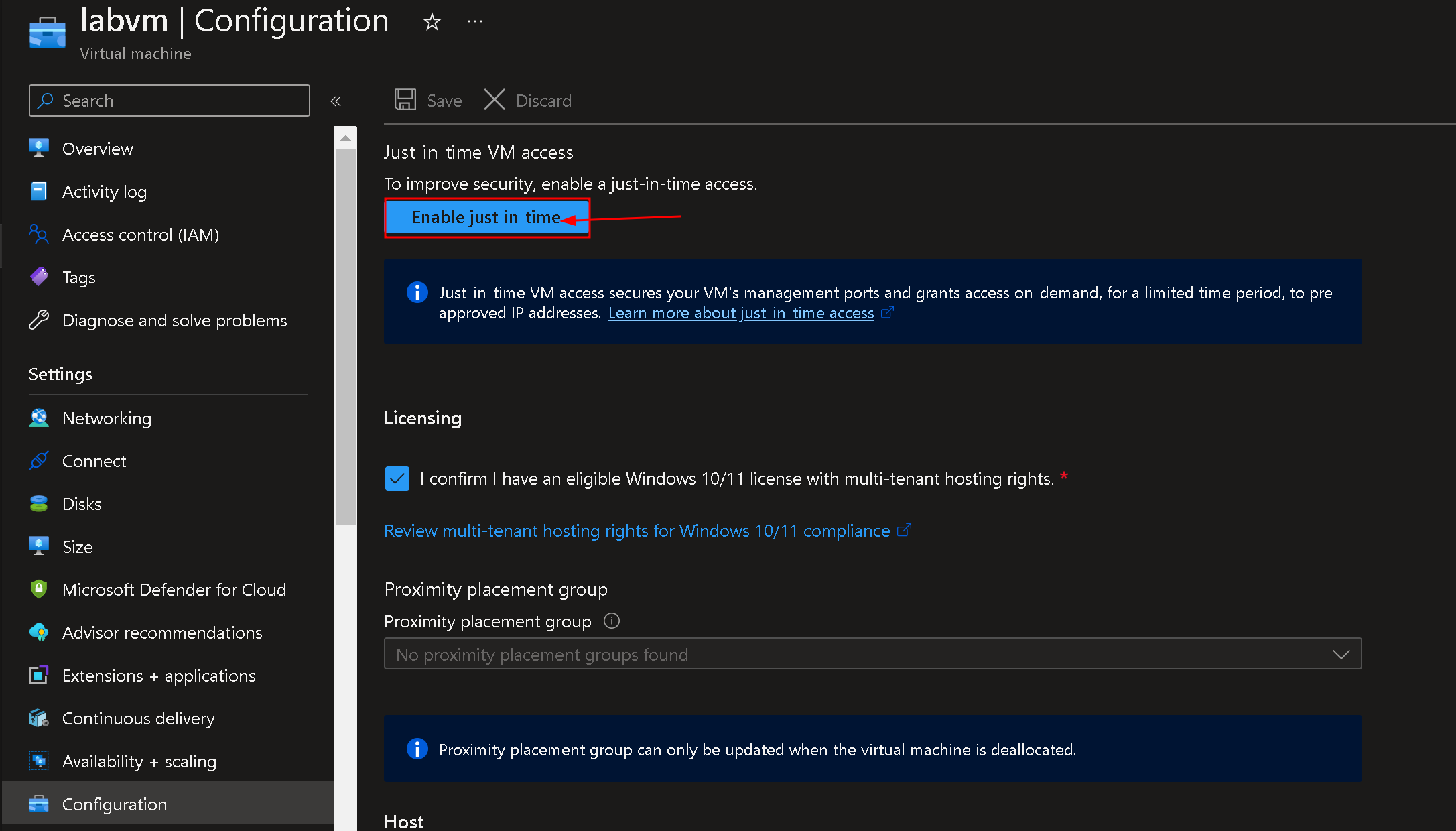
Task: Collapse the left navigation panel
Action: pyautogui.click(x=337, y=101)
